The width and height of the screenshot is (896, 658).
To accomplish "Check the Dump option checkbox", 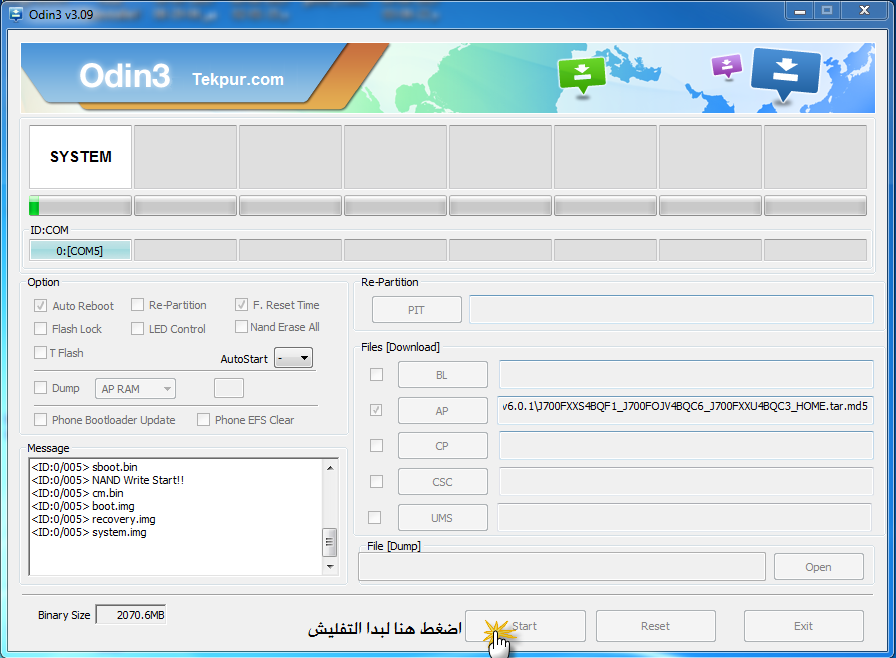I will click(40, 388).
